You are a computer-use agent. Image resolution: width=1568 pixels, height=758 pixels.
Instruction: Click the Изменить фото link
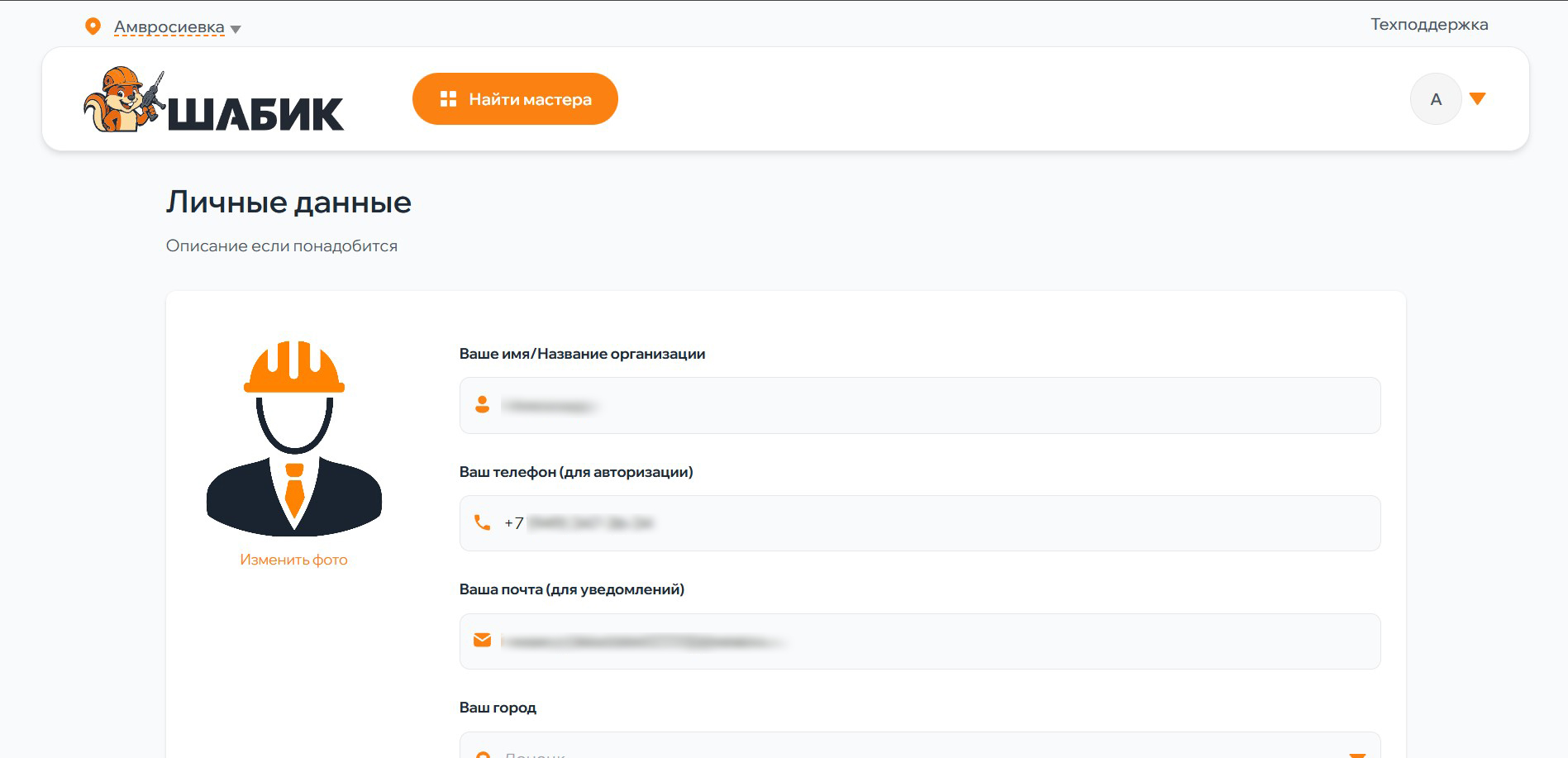[293, 560]
